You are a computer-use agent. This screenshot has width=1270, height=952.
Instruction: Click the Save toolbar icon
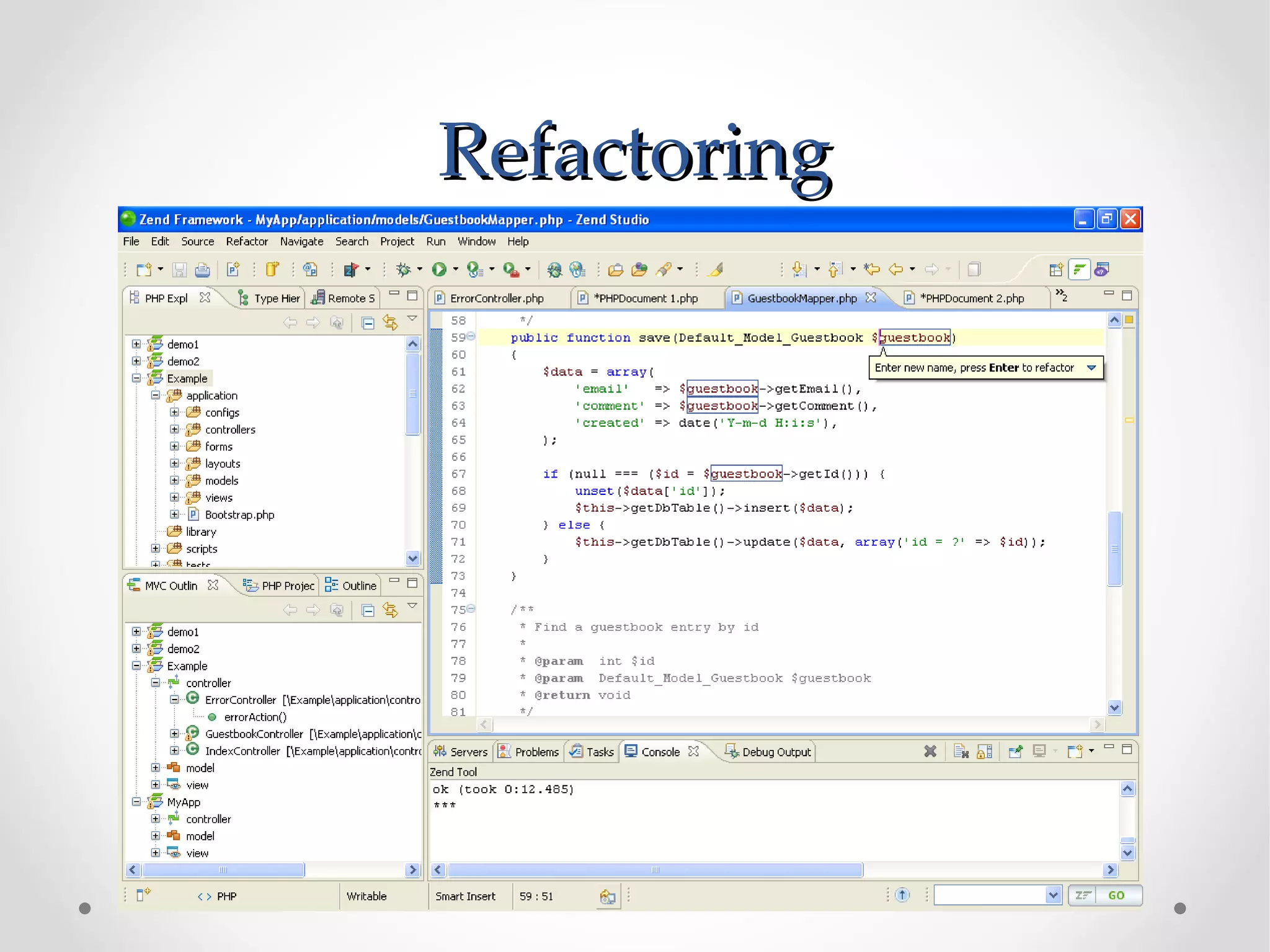[x=179, y=270]
